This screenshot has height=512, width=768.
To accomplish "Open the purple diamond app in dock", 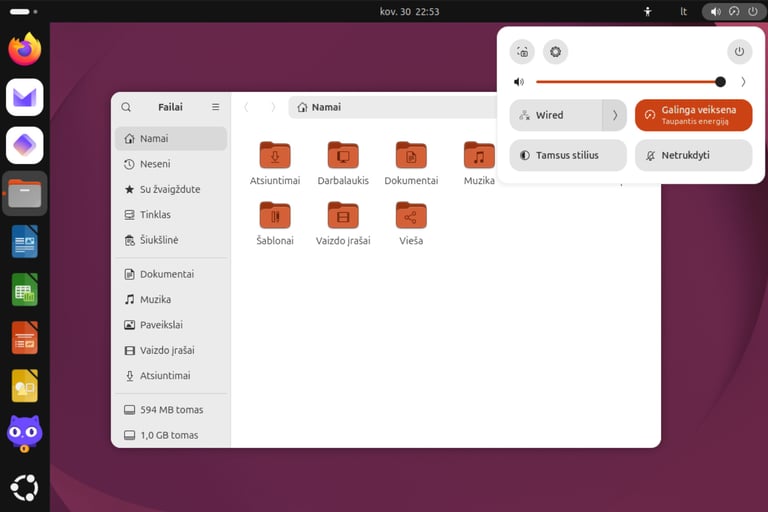I will tap(24, 145).
